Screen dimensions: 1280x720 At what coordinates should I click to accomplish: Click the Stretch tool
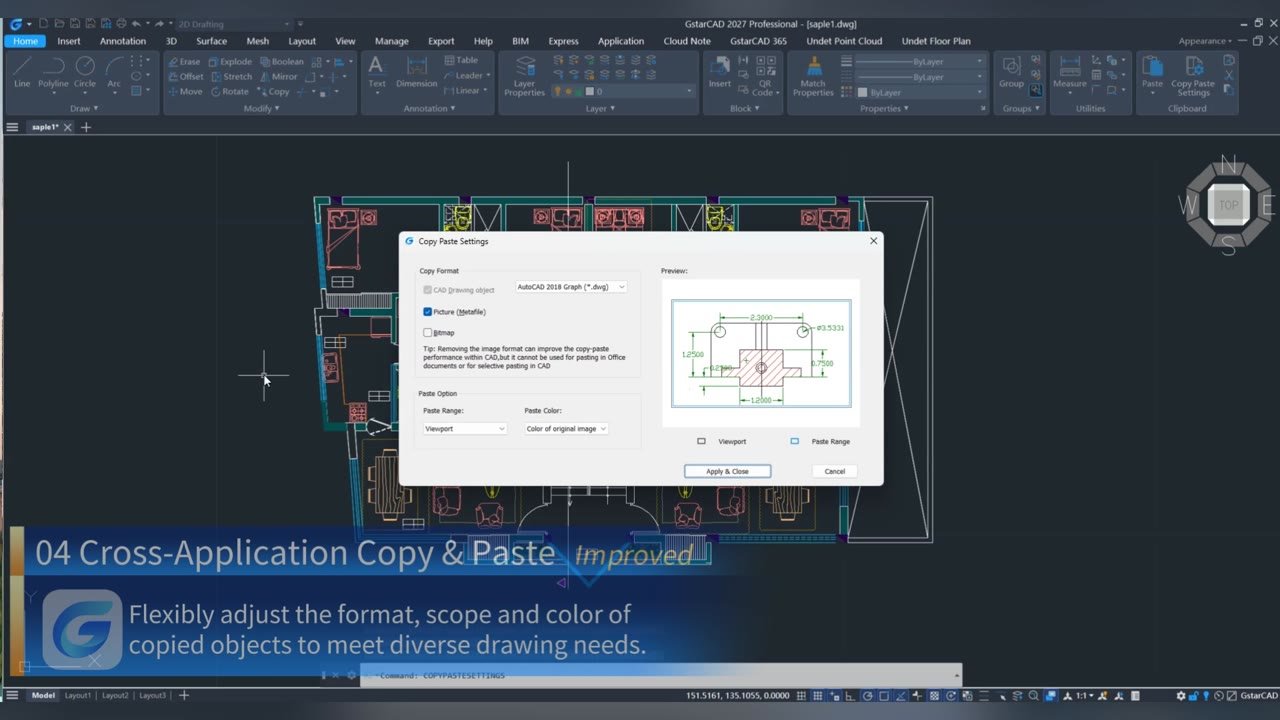click(231, 76)
